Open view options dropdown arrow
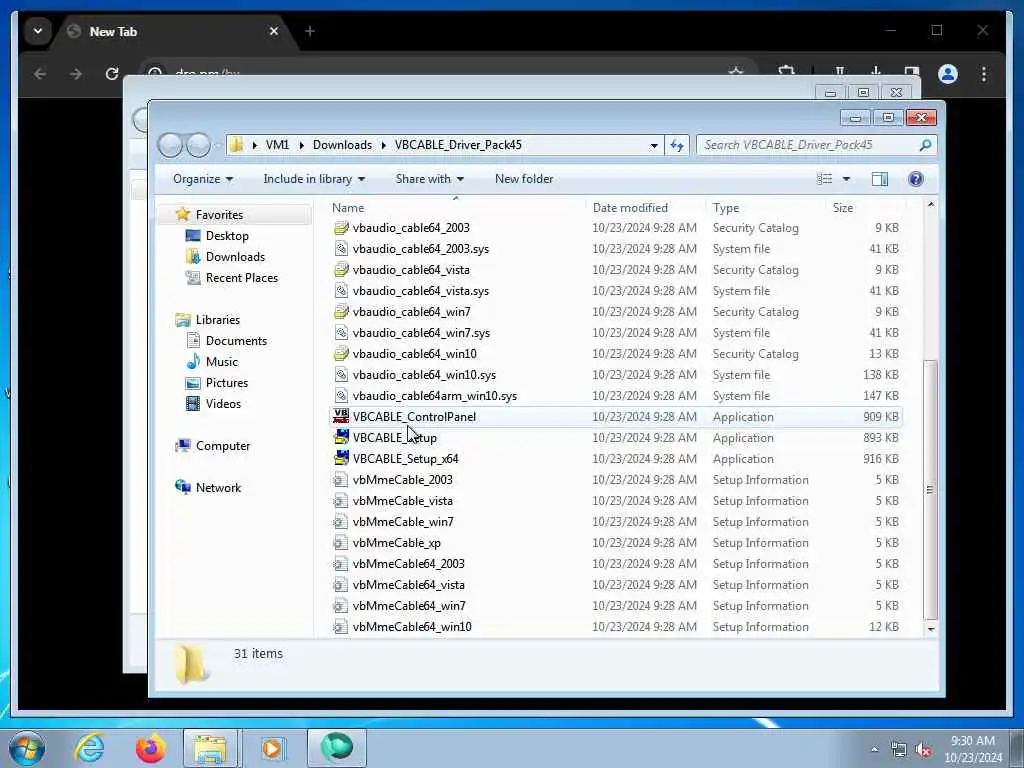This screenshot has width=1024, height=768. (x=846, y=179)
